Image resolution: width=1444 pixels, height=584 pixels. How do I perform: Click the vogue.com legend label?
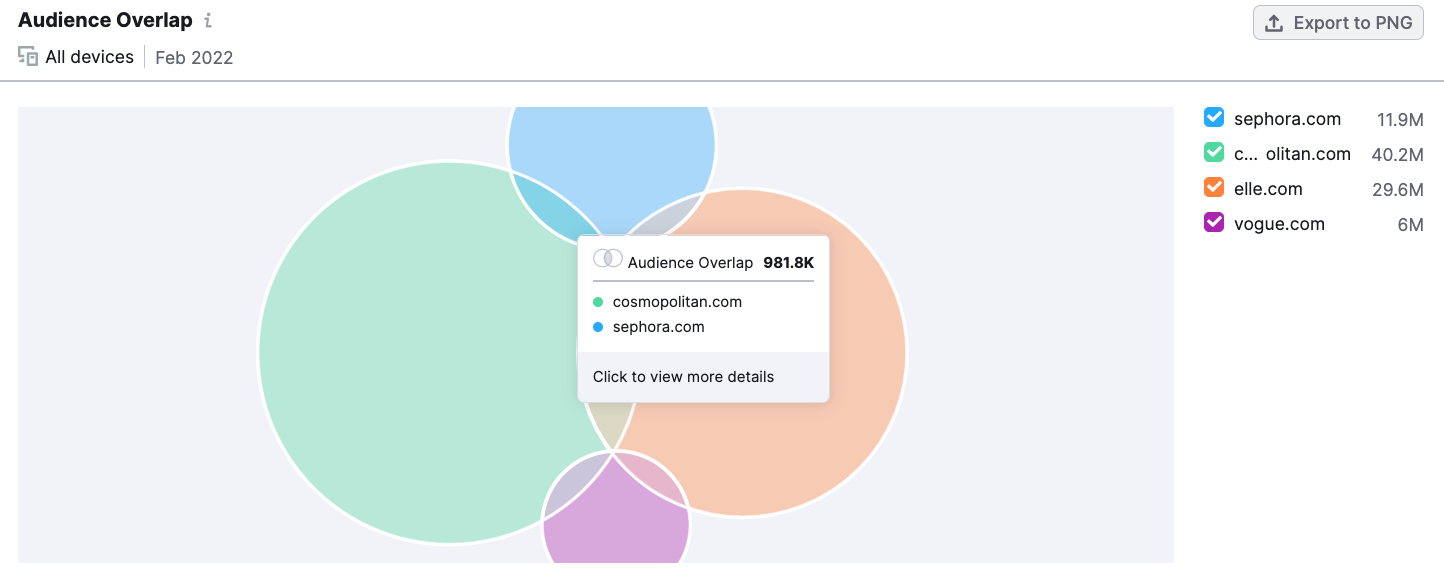click(x=1279, y=224)
